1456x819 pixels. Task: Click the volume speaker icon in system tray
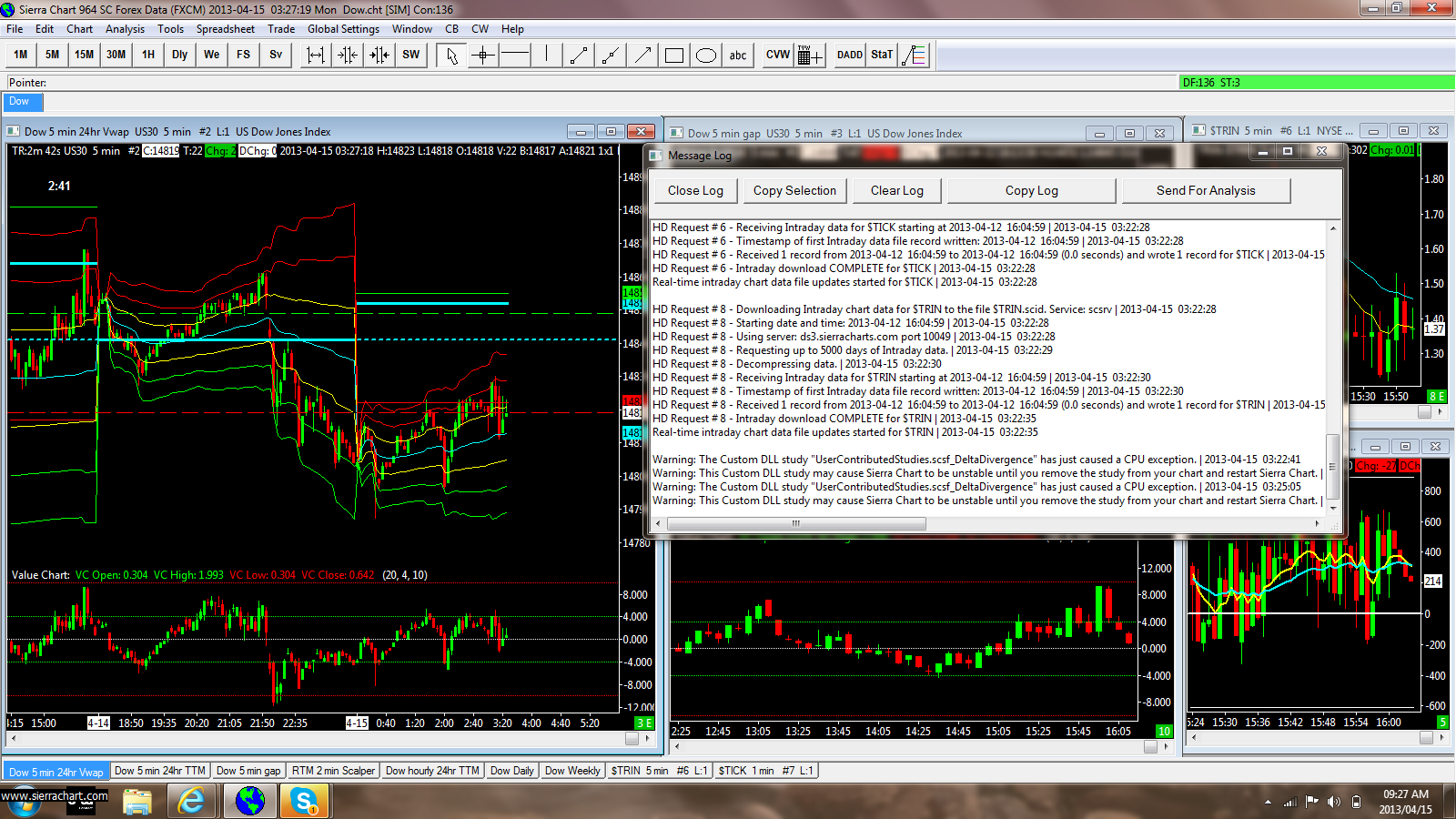1334,802
